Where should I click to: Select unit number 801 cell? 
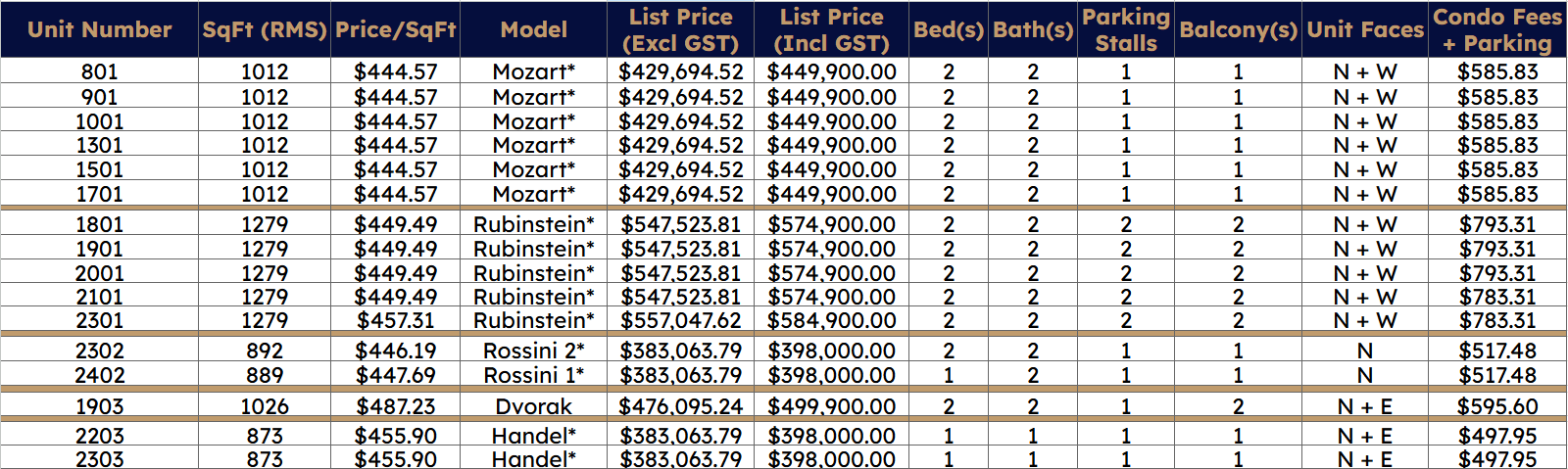[x=99, y=71]
